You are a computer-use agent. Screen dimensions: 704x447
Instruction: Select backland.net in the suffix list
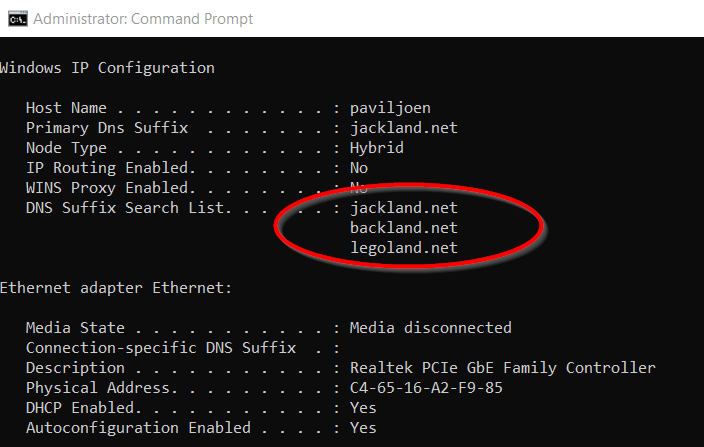click(403, 228)
